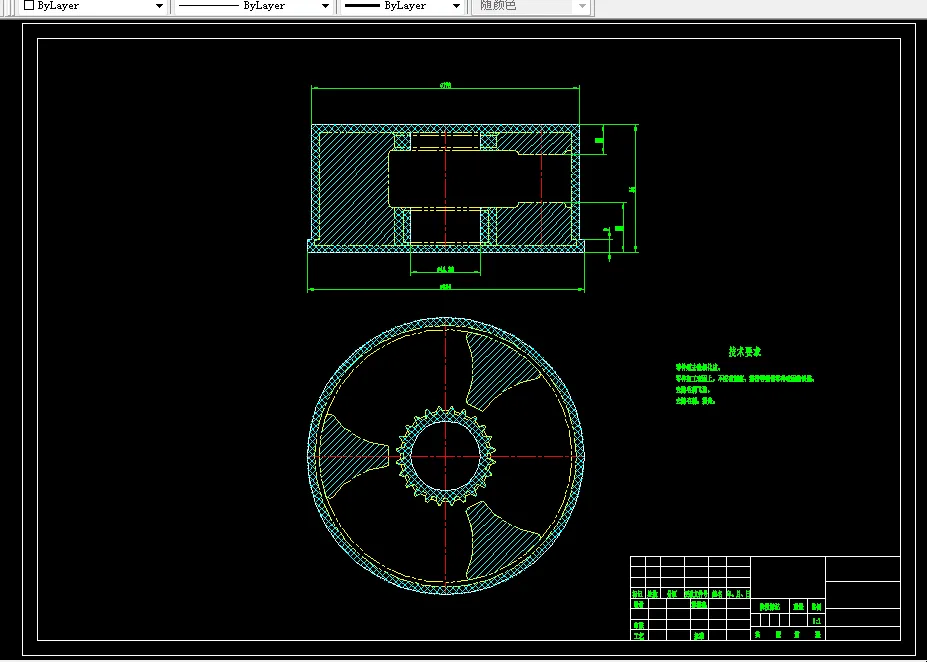The width and height of the screenshot is (927, 662).
Task: Click the white ByLayer color swatch box
Action: pyautogui.click(x=28, y=5)
